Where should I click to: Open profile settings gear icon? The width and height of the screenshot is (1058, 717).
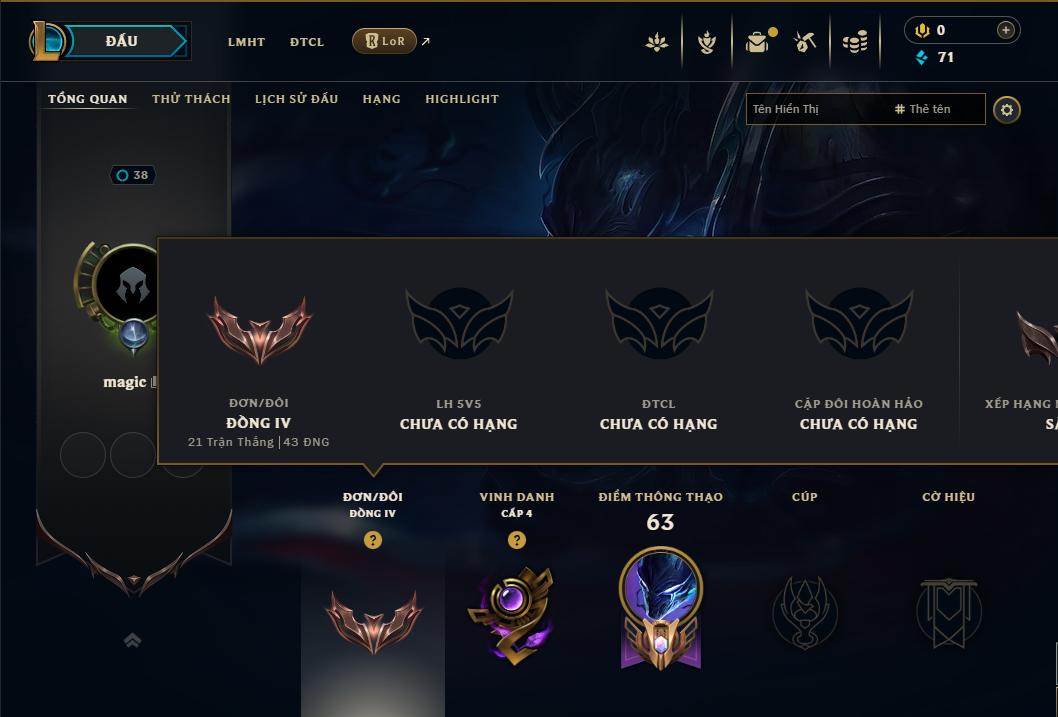pos(1007,110)
